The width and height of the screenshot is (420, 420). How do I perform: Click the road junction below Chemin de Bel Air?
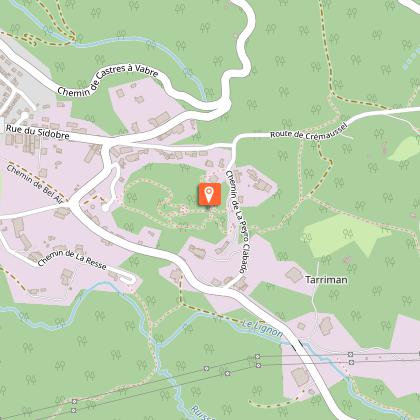click(73, 202)
